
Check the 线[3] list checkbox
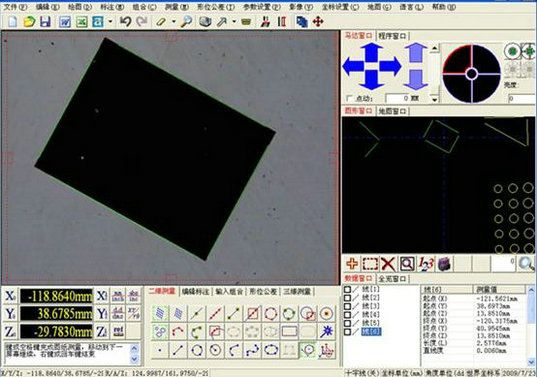tap(347, 306)
